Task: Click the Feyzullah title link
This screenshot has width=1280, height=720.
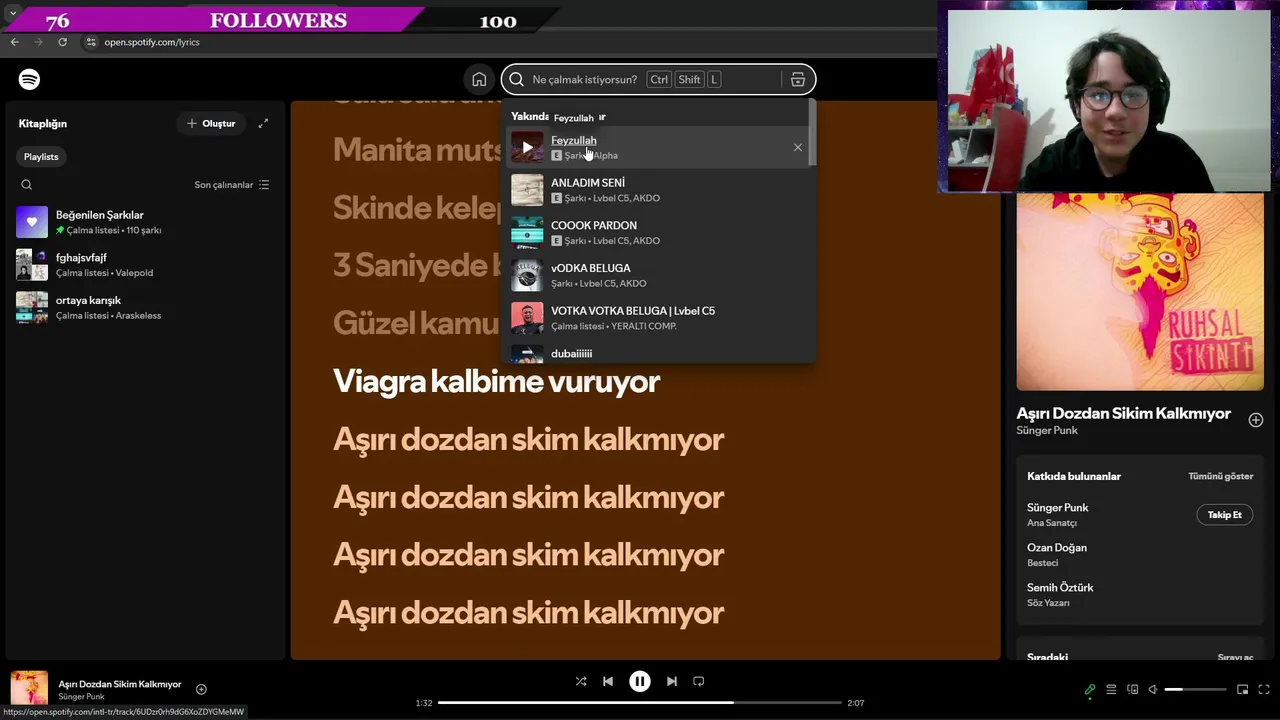Action: [573, 140]
